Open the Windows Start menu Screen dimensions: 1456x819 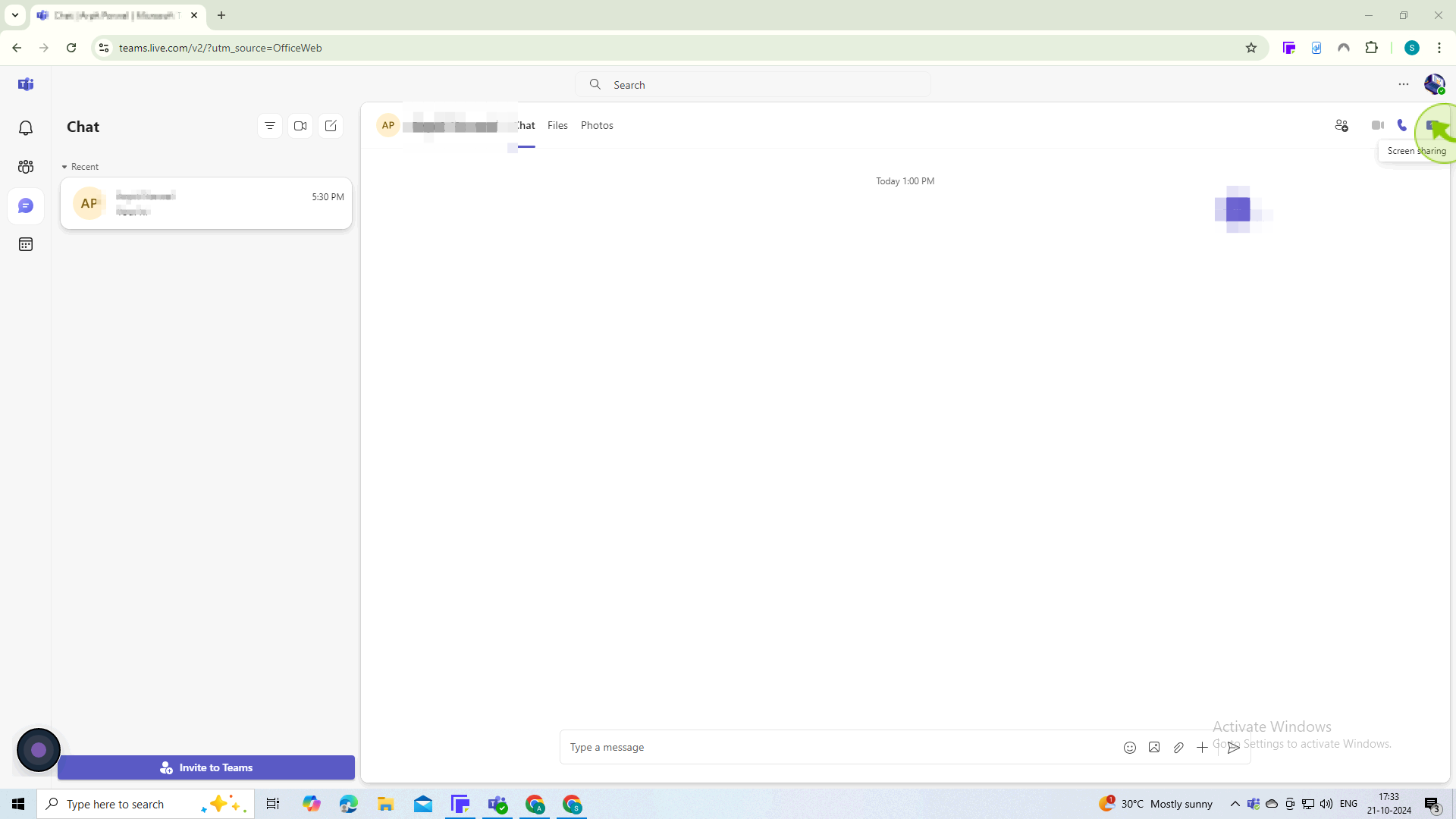(18, 804)
